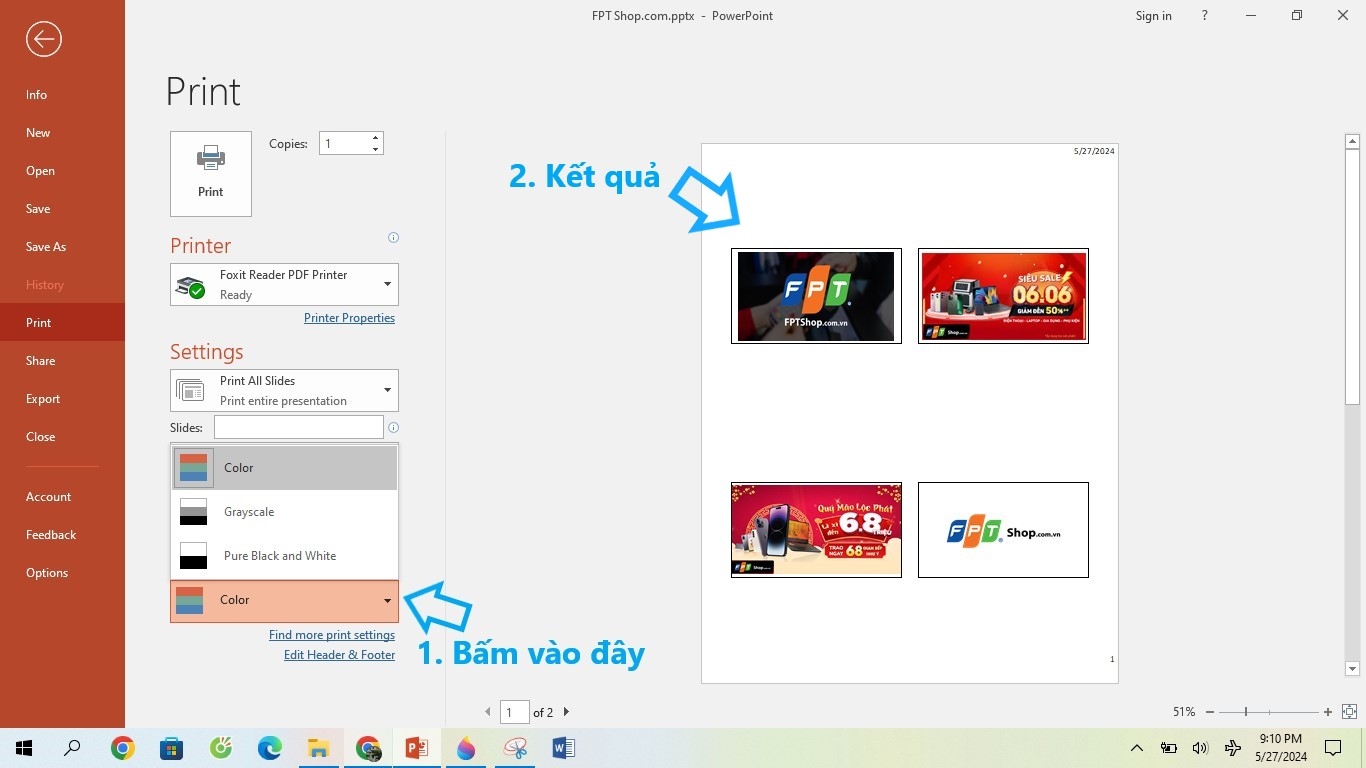The image size is (1366, 768).
Task: Open Microsoft Edge in taskbar
Action: 270,748
